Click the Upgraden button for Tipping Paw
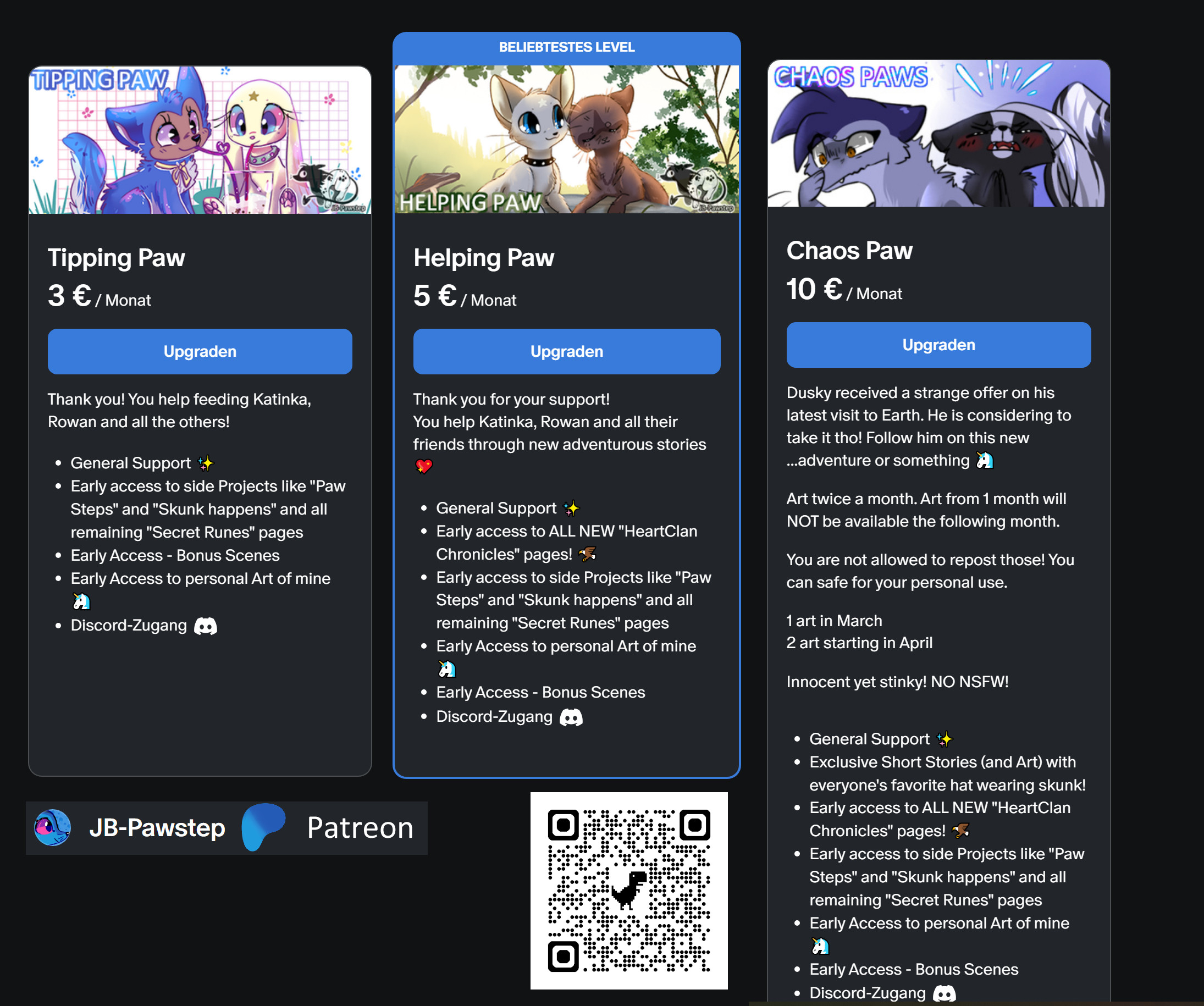The image size is (1204, 1006). pyautogui.click(x=200, y=351)
